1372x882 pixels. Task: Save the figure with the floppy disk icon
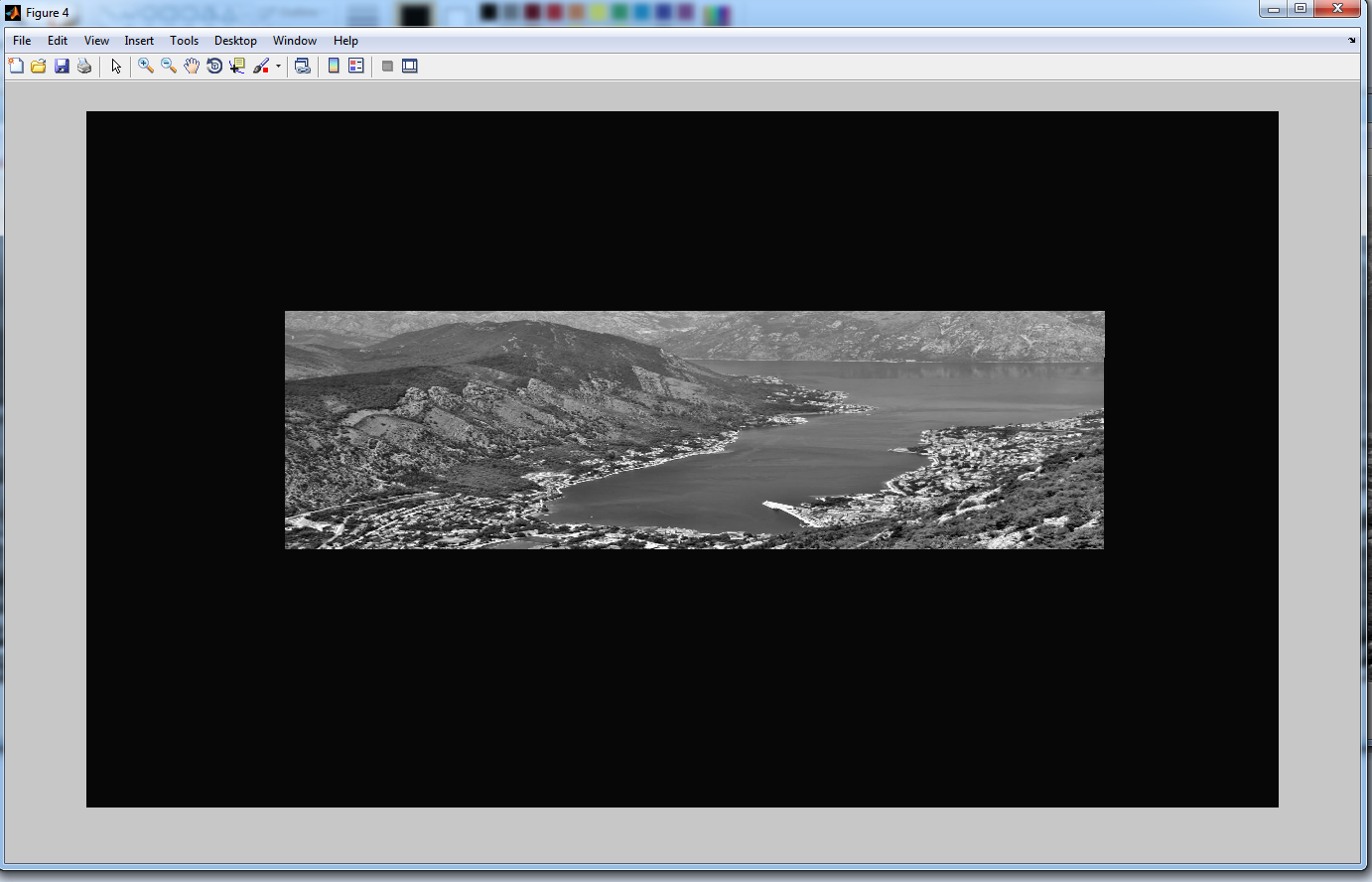[62, 66]
